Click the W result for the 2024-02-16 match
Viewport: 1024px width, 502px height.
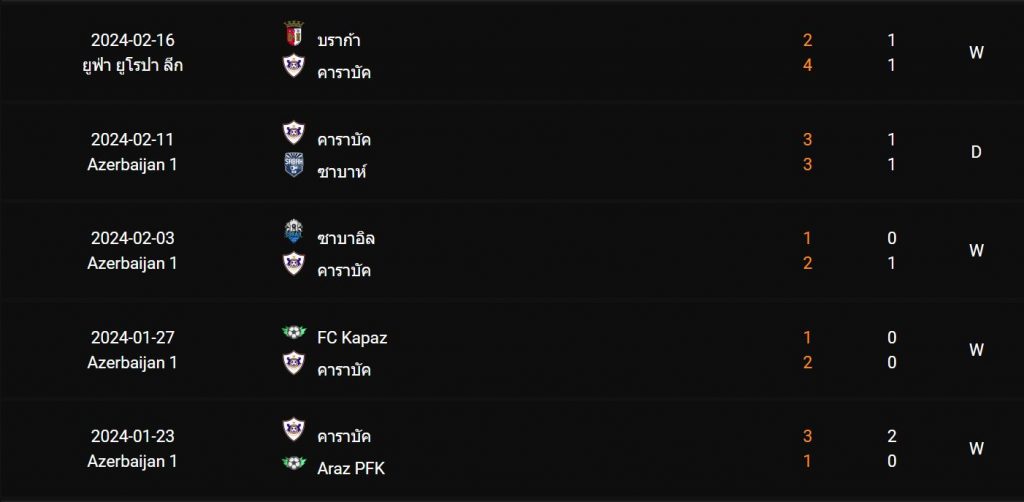click(x=976, y=53)
